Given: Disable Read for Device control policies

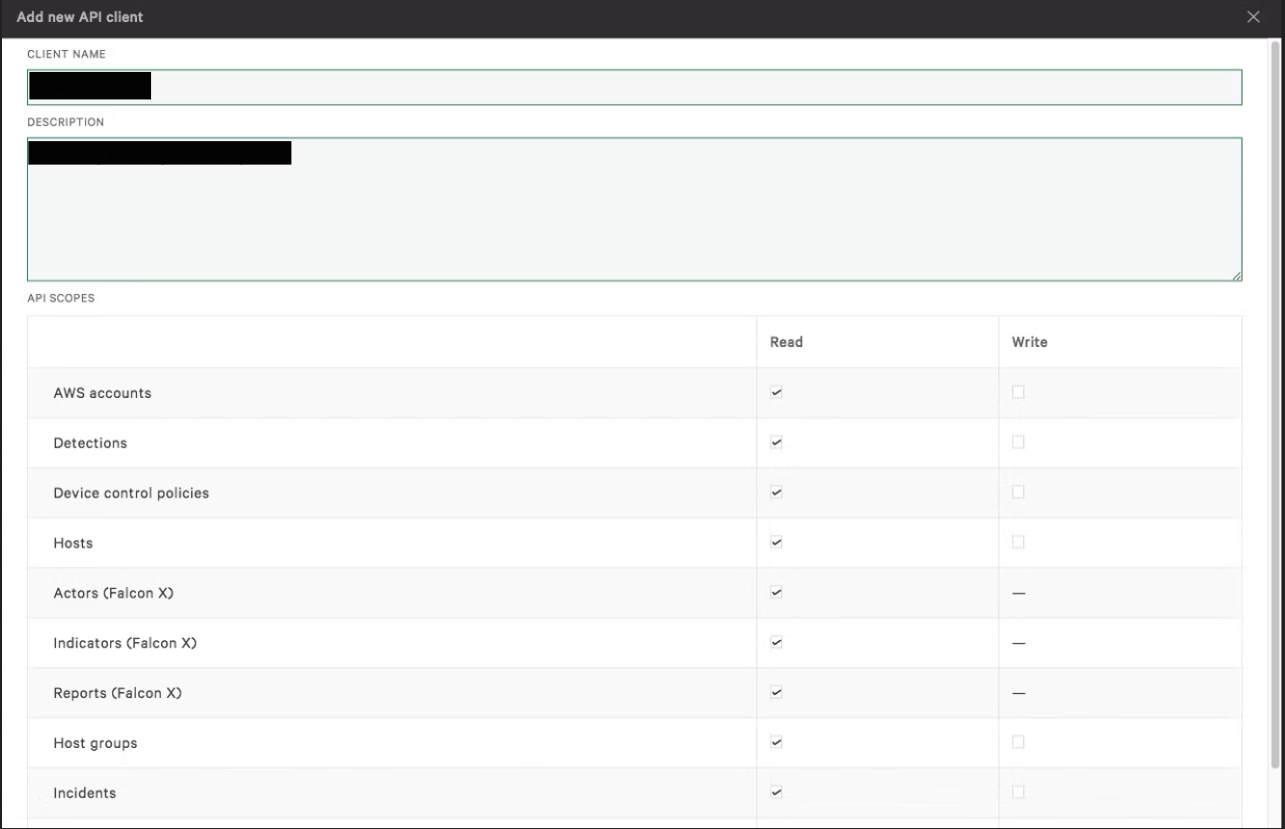Looking at the screenshot, I should 776,492.
